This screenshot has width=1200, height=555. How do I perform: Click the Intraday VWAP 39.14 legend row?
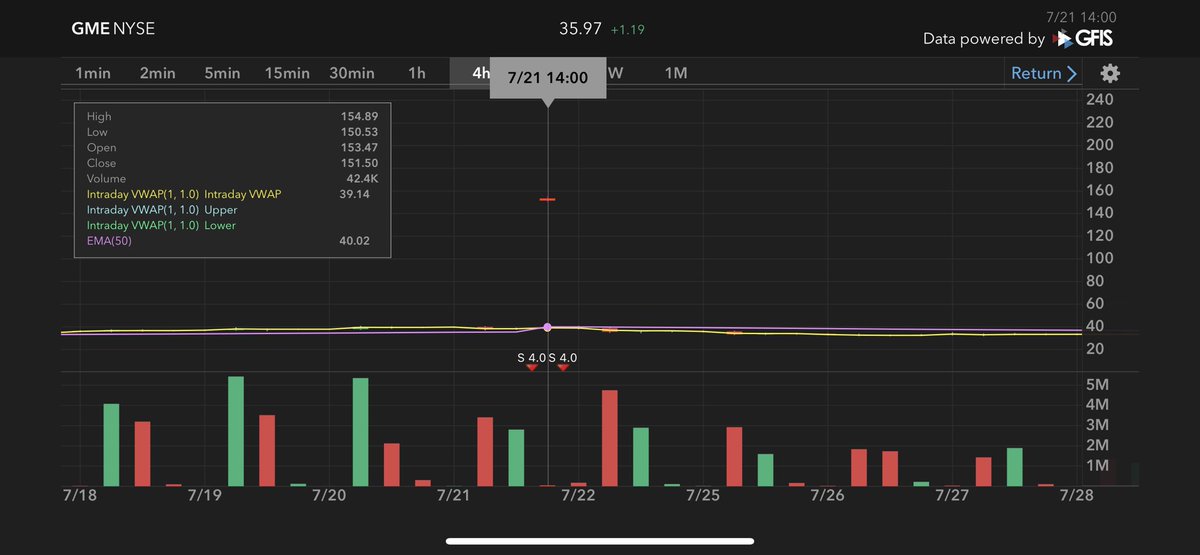point(228,194)
